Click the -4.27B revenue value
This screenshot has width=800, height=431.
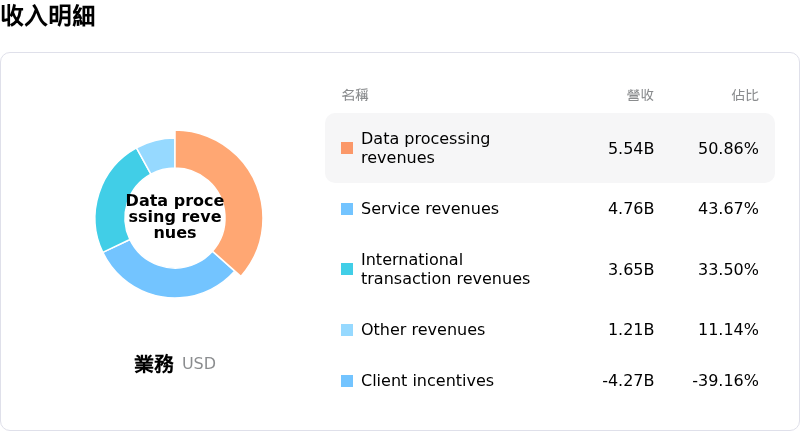coord(628,381)
